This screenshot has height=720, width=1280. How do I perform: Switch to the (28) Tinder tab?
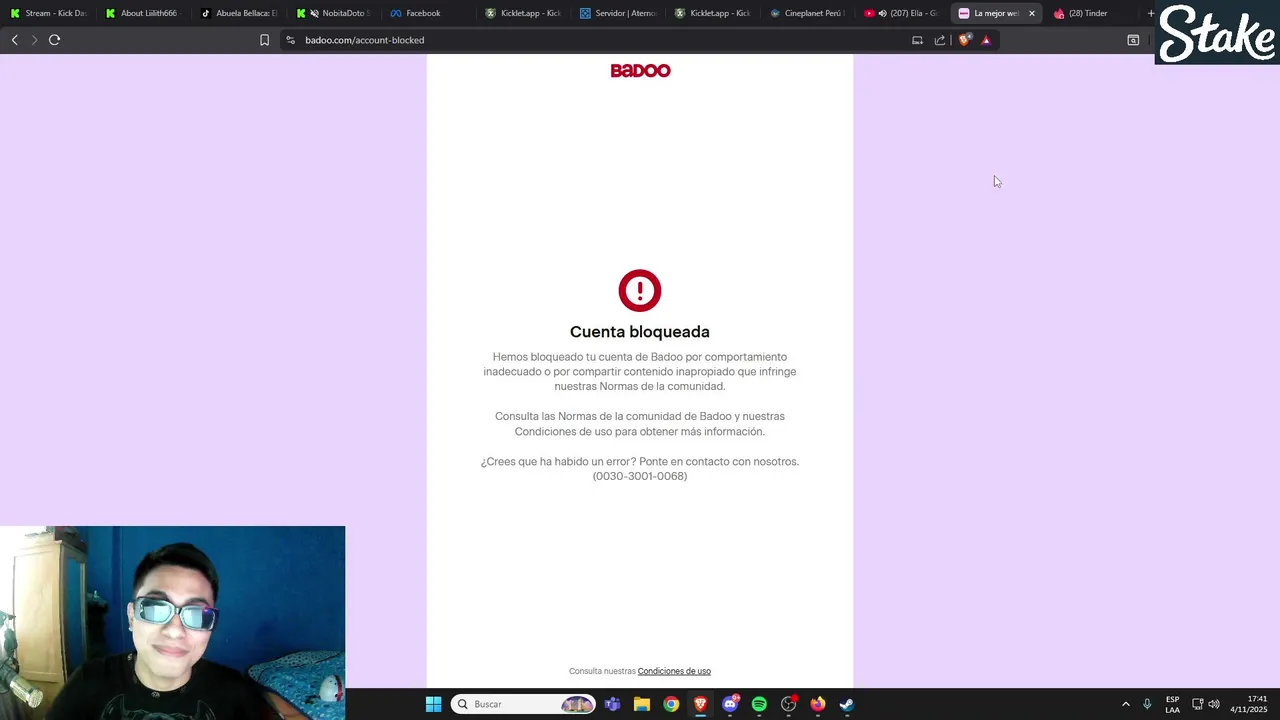pos(1093,13)
